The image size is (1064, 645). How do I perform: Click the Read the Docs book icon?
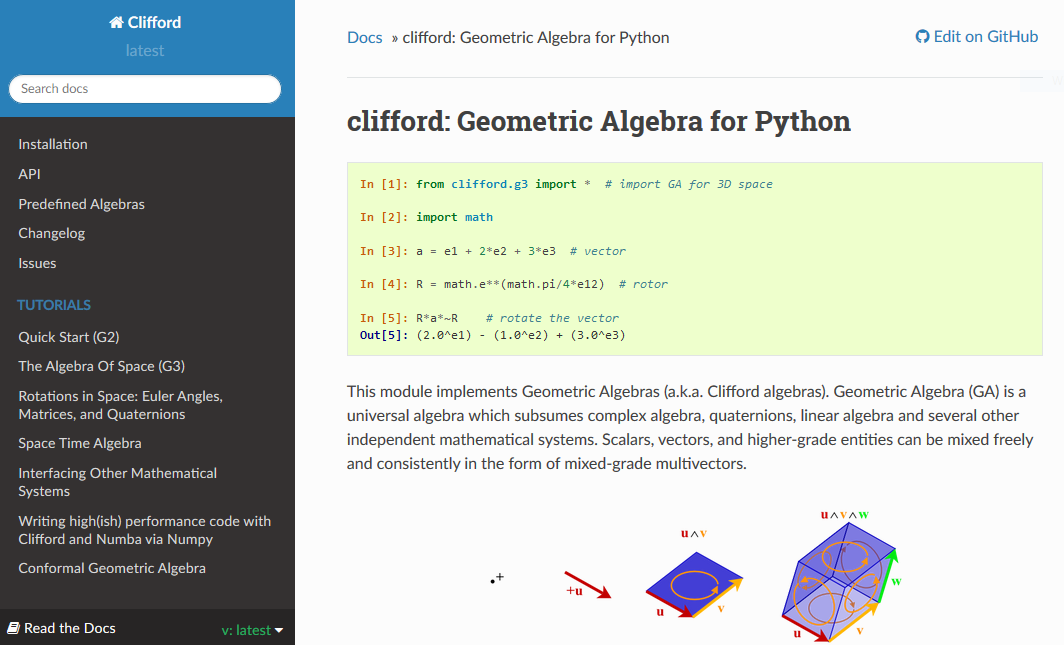[x=13, y=628]
